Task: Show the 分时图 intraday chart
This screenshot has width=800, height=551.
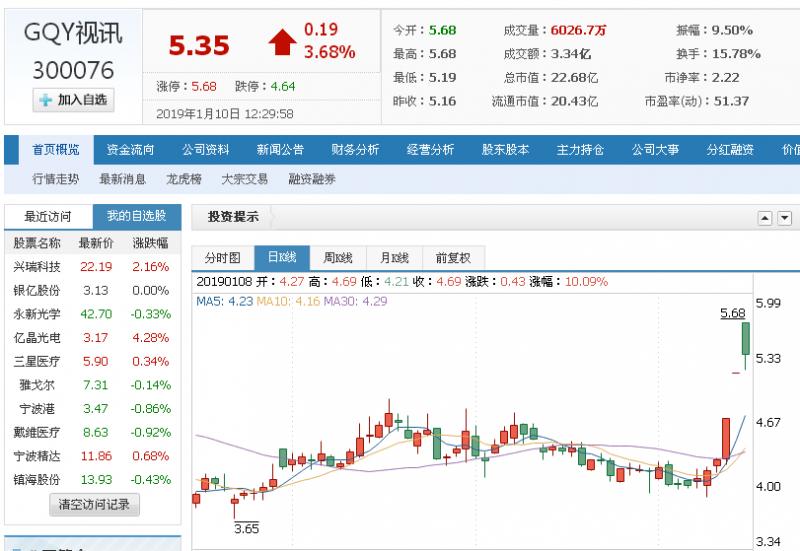Action: click(222, 258)
